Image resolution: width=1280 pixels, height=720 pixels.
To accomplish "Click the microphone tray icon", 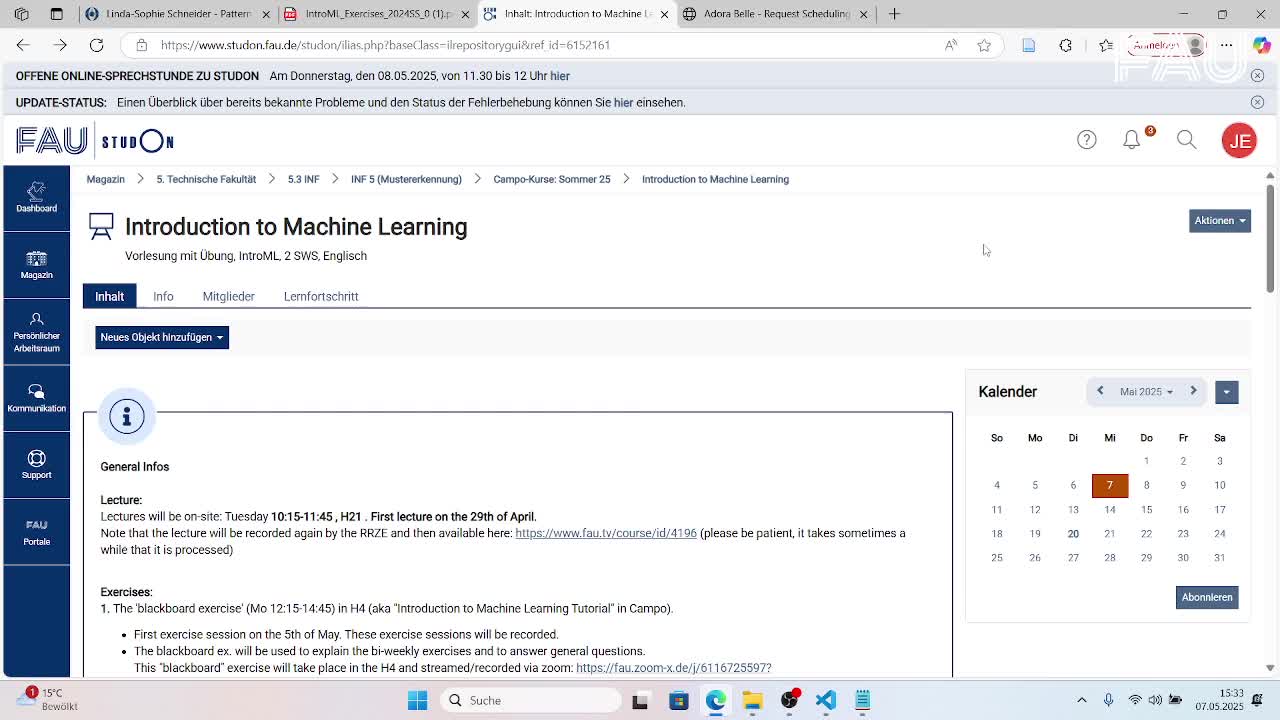I will (1108, 700).
